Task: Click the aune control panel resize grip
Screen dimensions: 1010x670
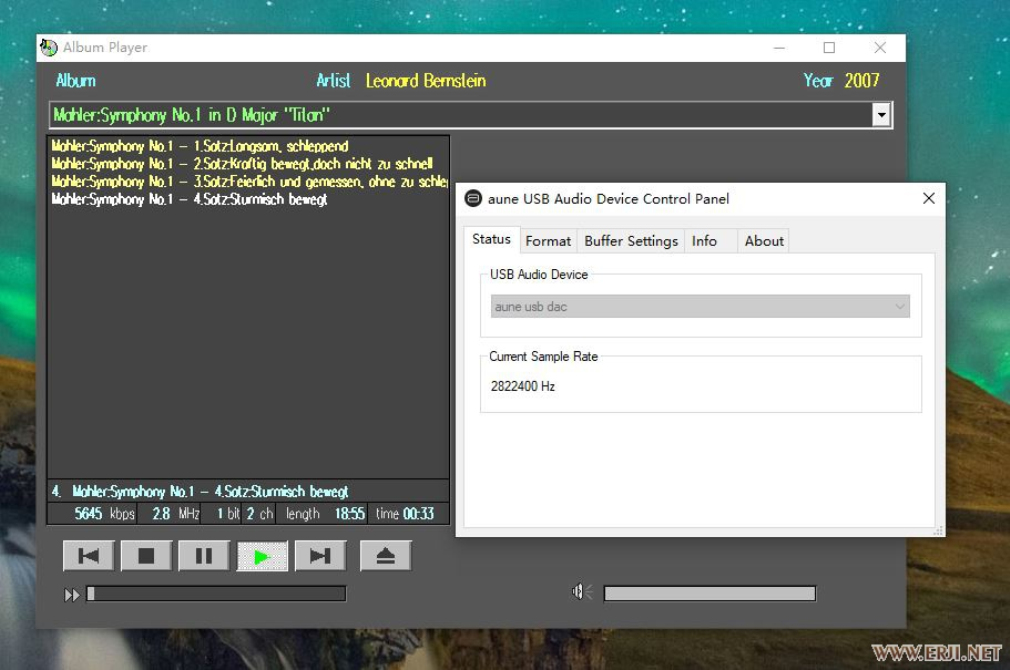Action: coord(939,531)
